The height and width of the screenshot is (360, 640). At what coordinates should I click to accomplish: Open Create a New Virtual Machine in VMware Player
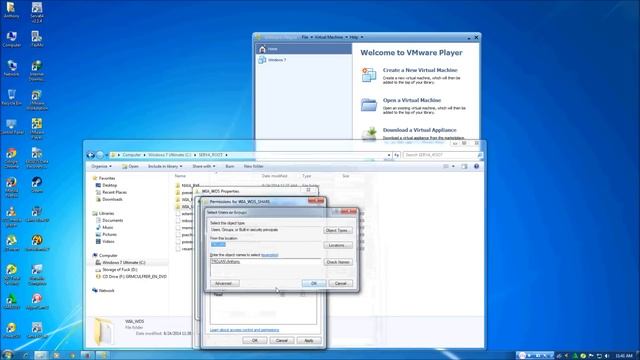tap(420, 70)
